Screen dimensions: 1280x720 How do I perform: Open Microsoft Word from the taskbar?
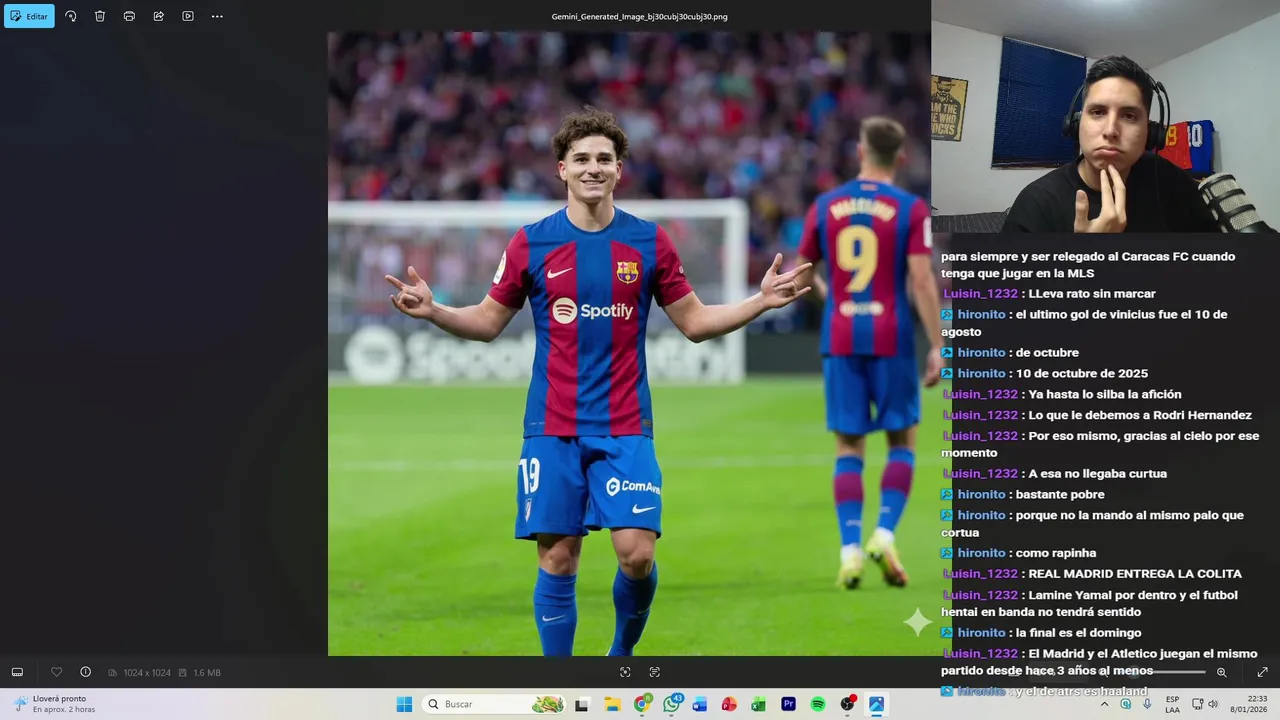[700, 704]
